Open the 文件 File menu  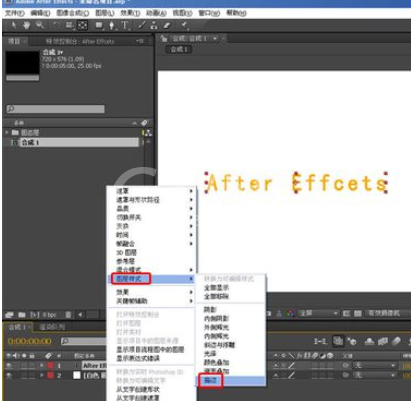pos(14,13)
